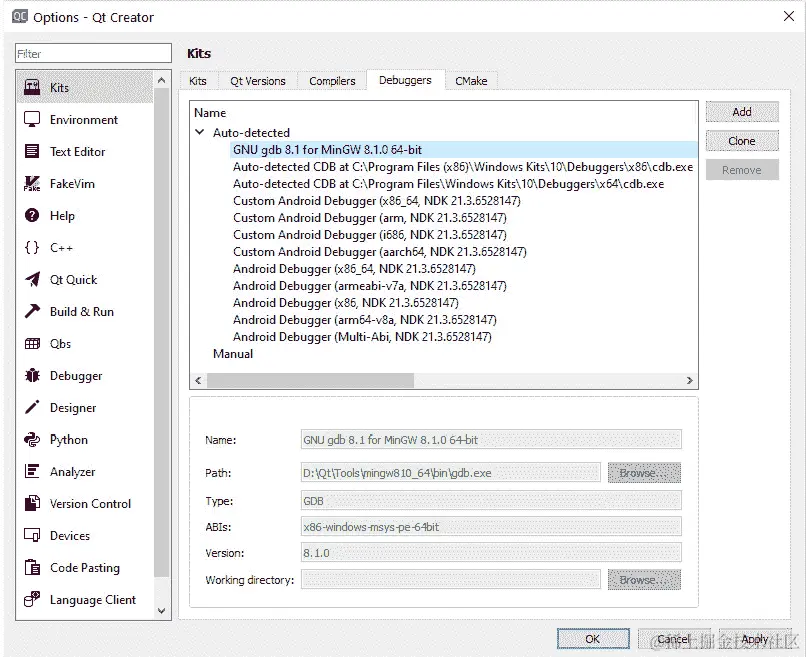Open the Devices icon
This screenshot has height=657, width=806.
pyautogui.click(x=32, y=535)
